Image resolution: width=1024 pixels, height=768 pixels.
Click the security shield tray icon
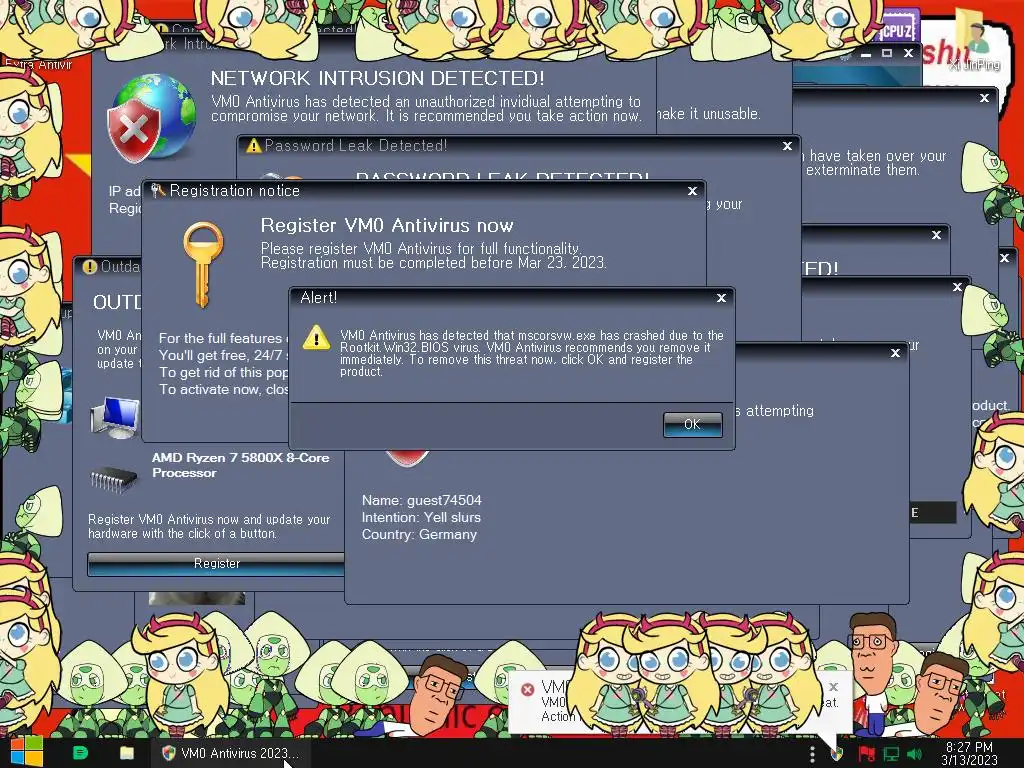pyautogui.click(x=837, y=754)
